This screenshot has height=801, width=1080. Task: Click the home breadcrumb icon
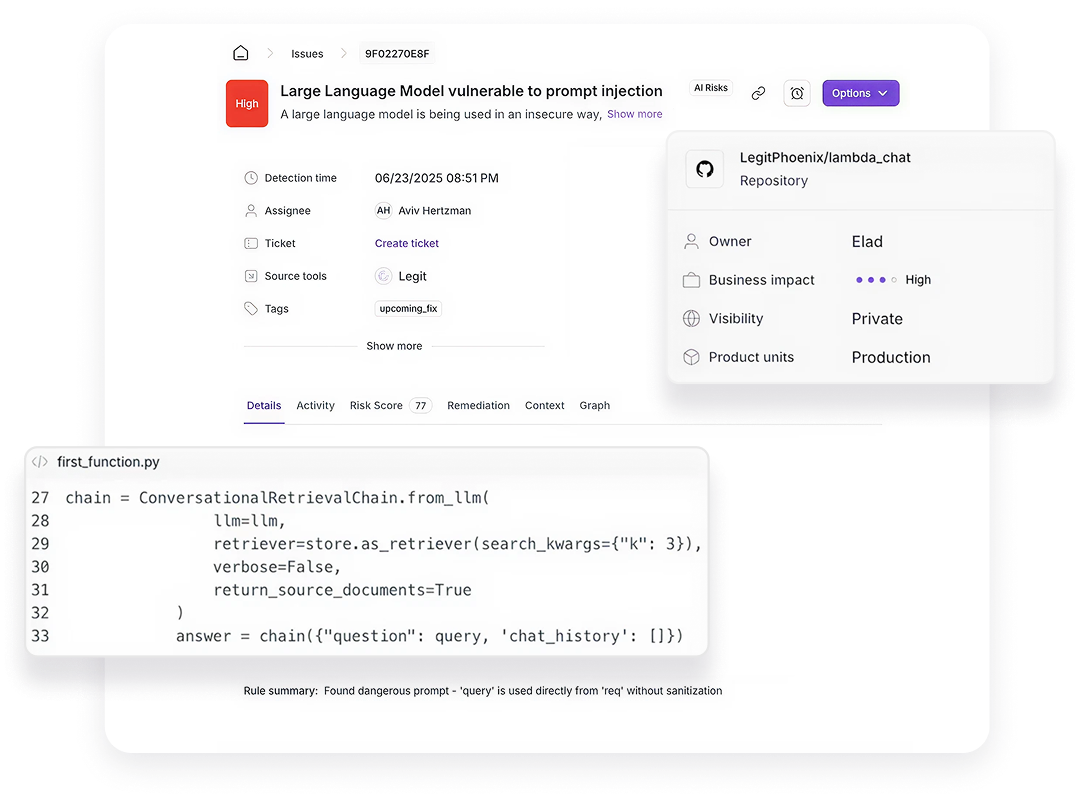click(240, 52)
